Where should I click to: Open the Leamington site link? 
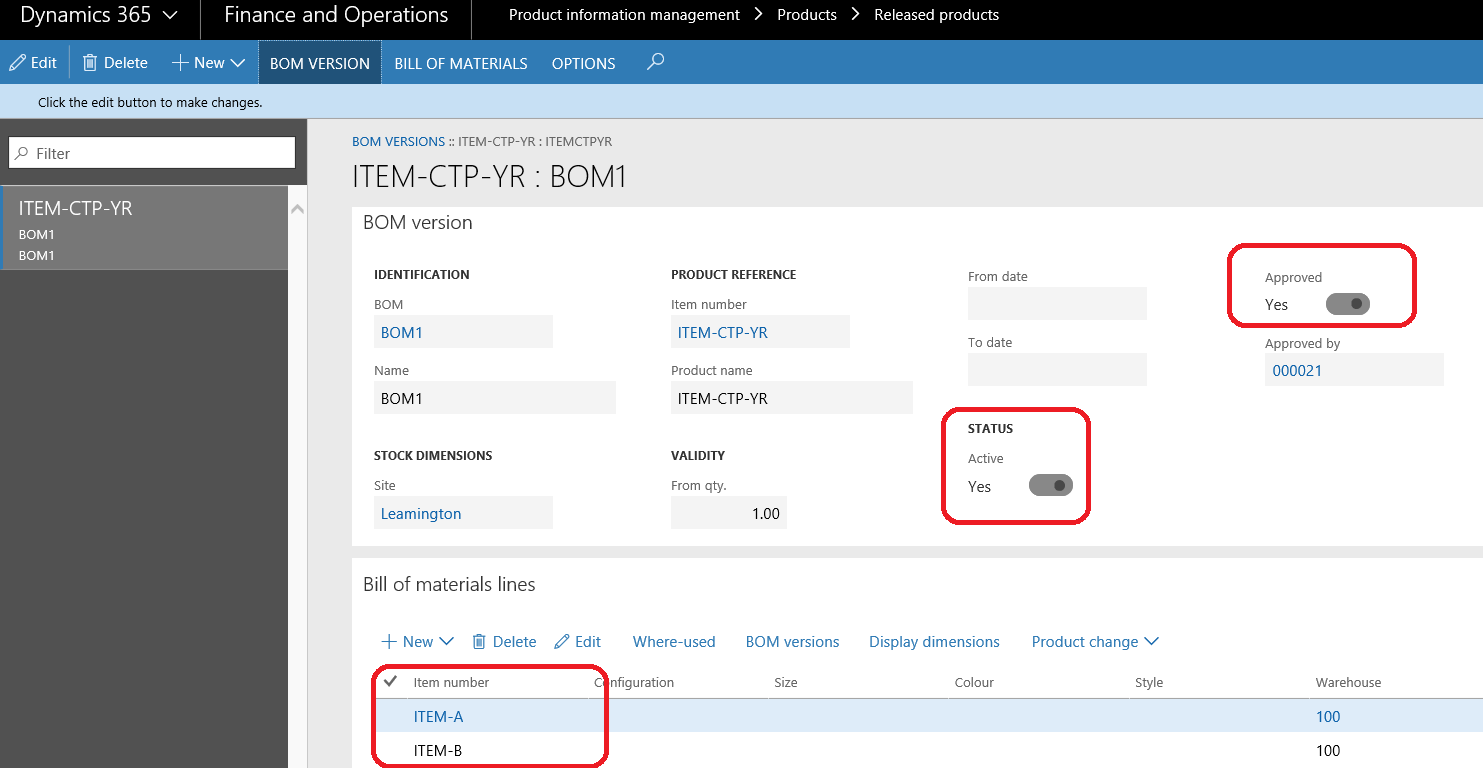point(420,513)
